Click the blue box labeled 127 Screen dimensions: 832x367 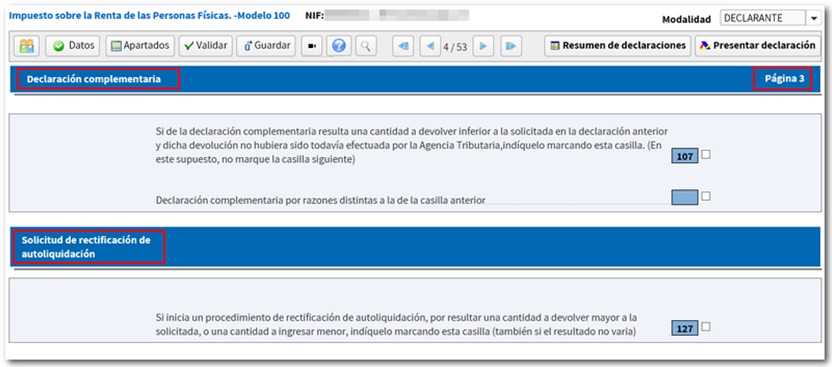point(684,328)
